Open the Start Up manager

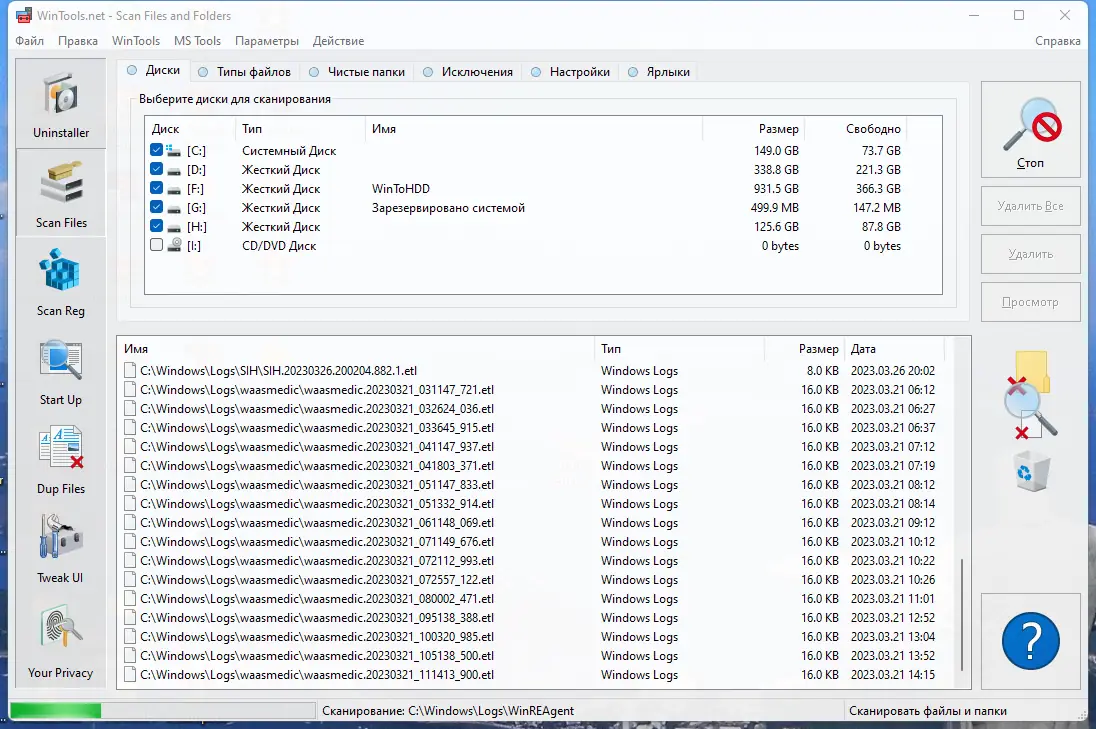[61, 370]
